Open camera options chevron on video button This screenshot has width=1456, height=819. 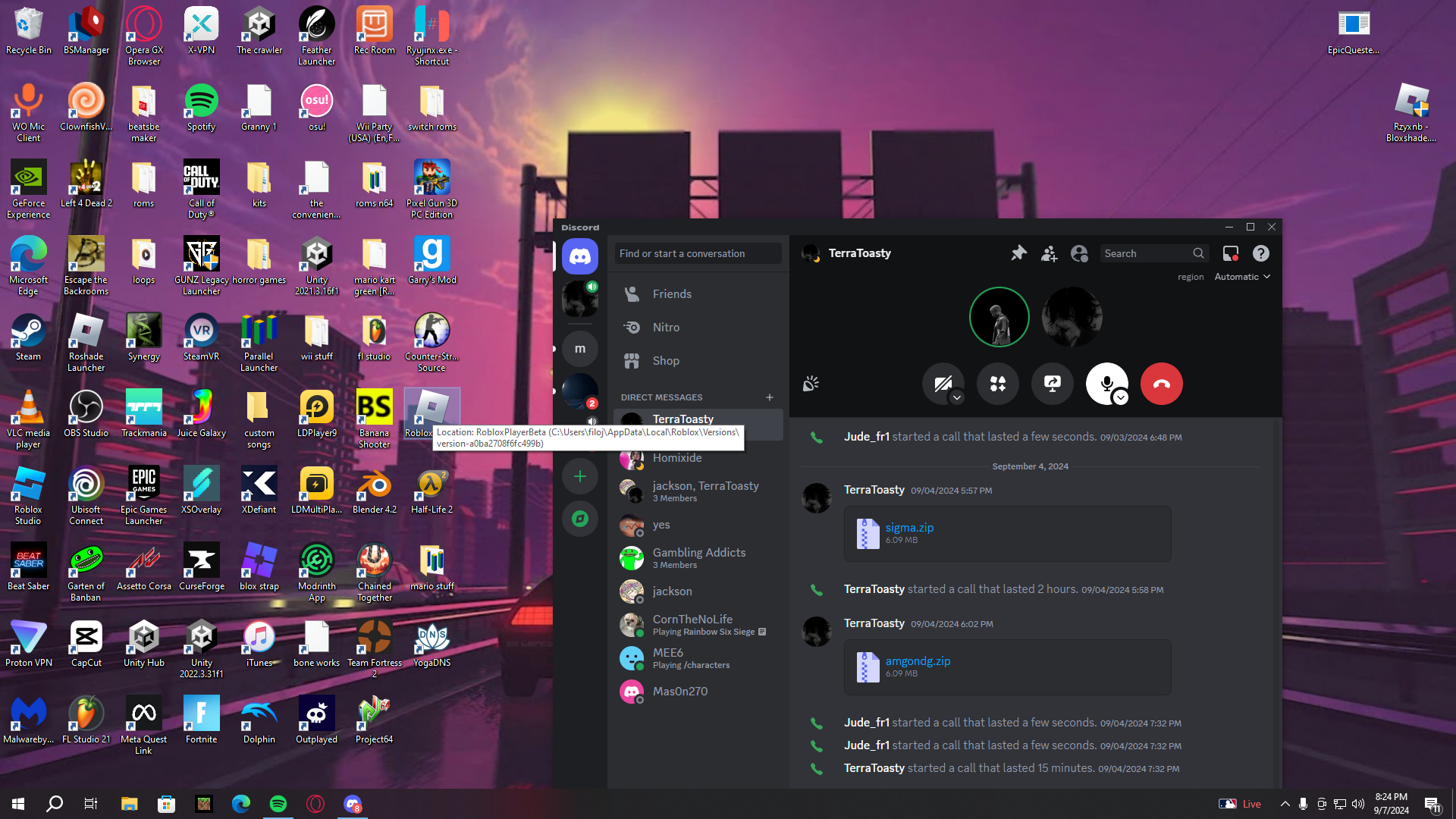pos(957,397)
